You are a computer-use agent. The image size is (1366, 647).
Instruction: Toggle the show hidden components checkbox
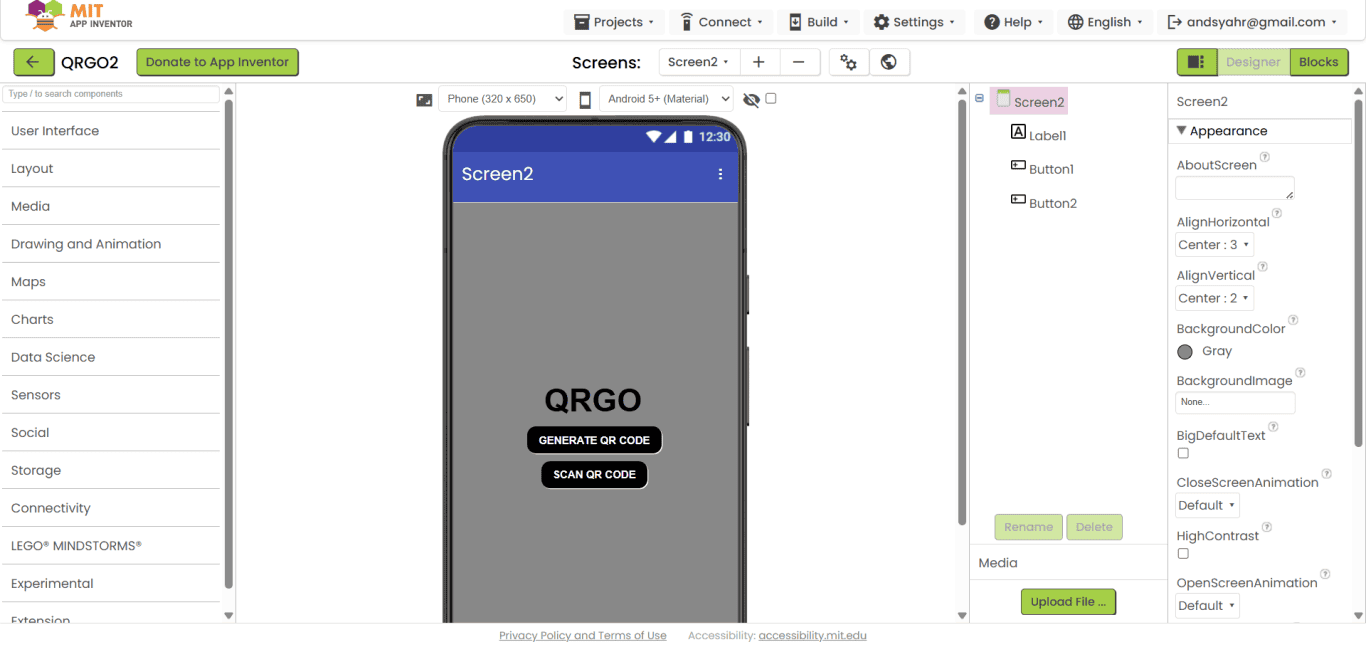[x=771, y=98]
